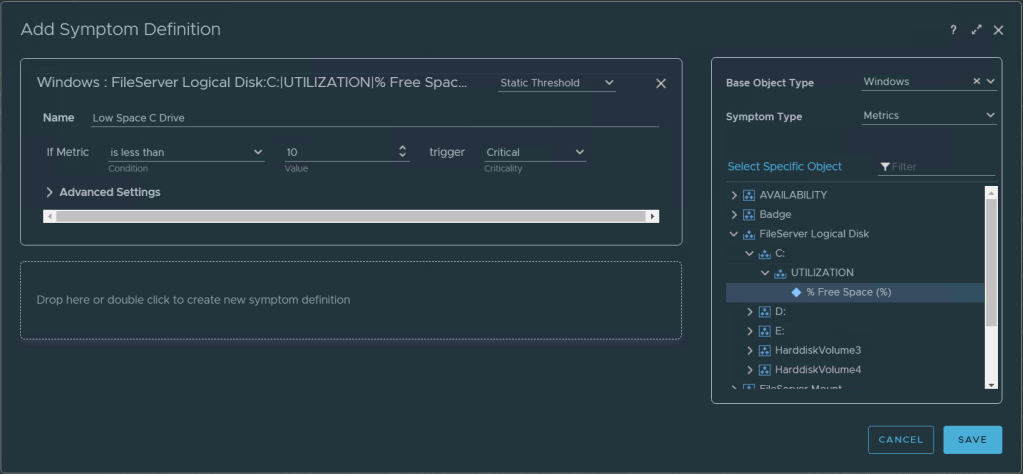This screenshot has width=1023, height=474.
Task: Remove the symptom card with its X icon
Action: click(660, 84)
